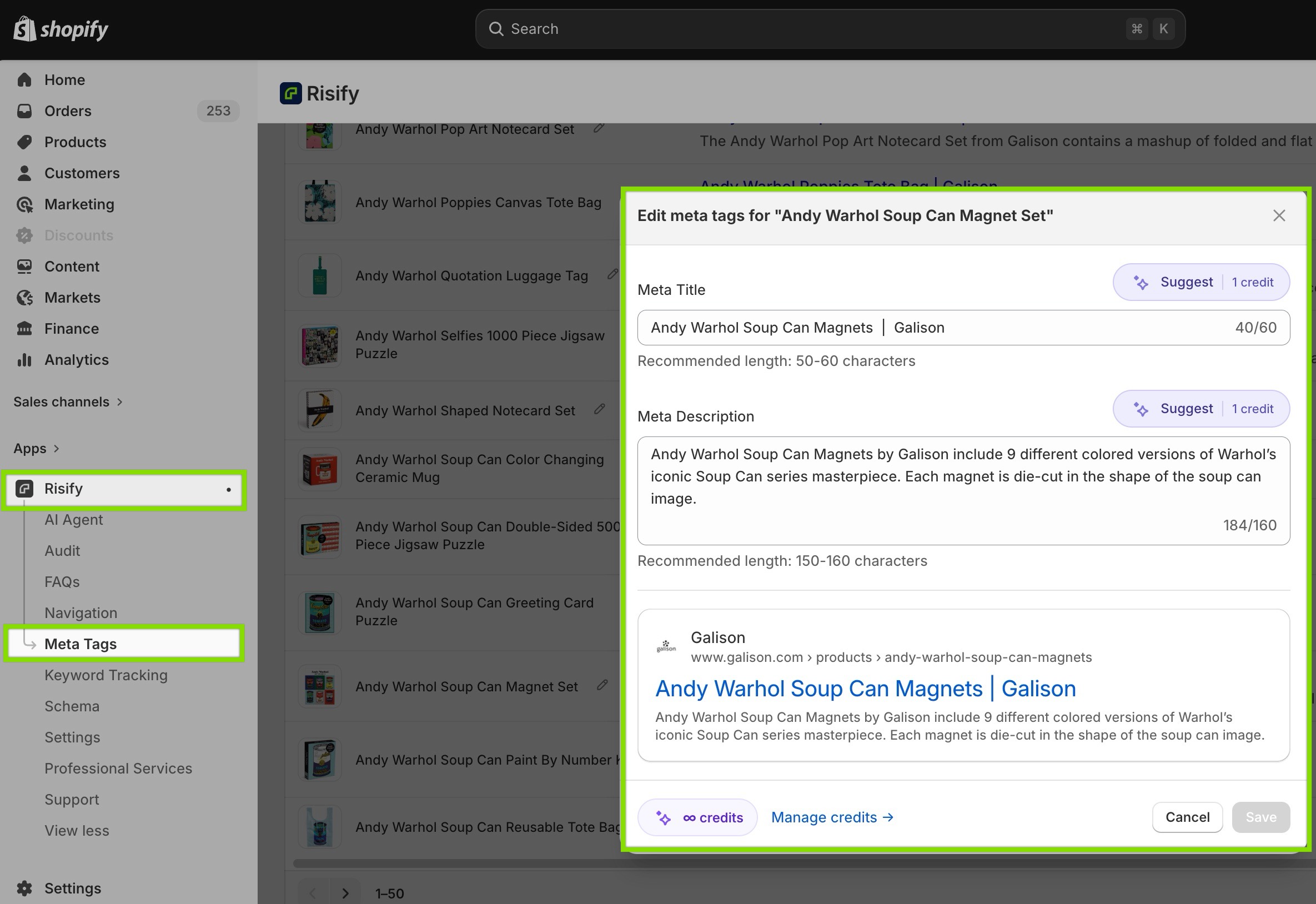Click Andy Warhol Soup Can Paint By Number row
This screenshot has height=904, width=1316.
[453, 760]
